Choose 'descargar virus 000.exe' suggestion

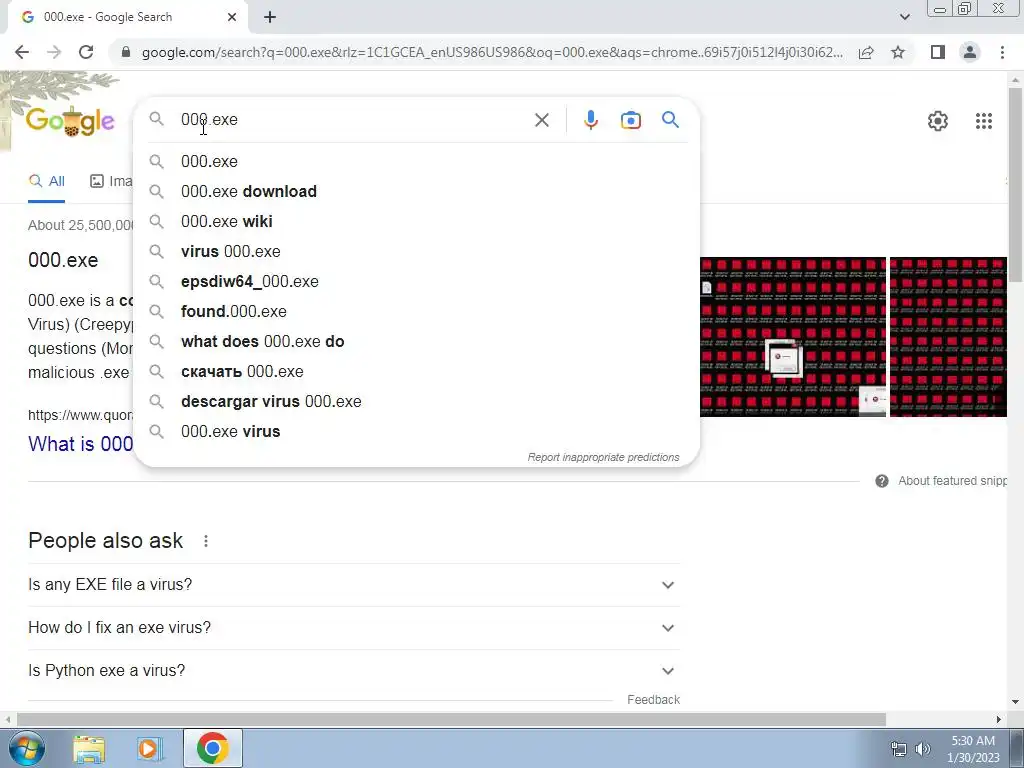(416, 402)
